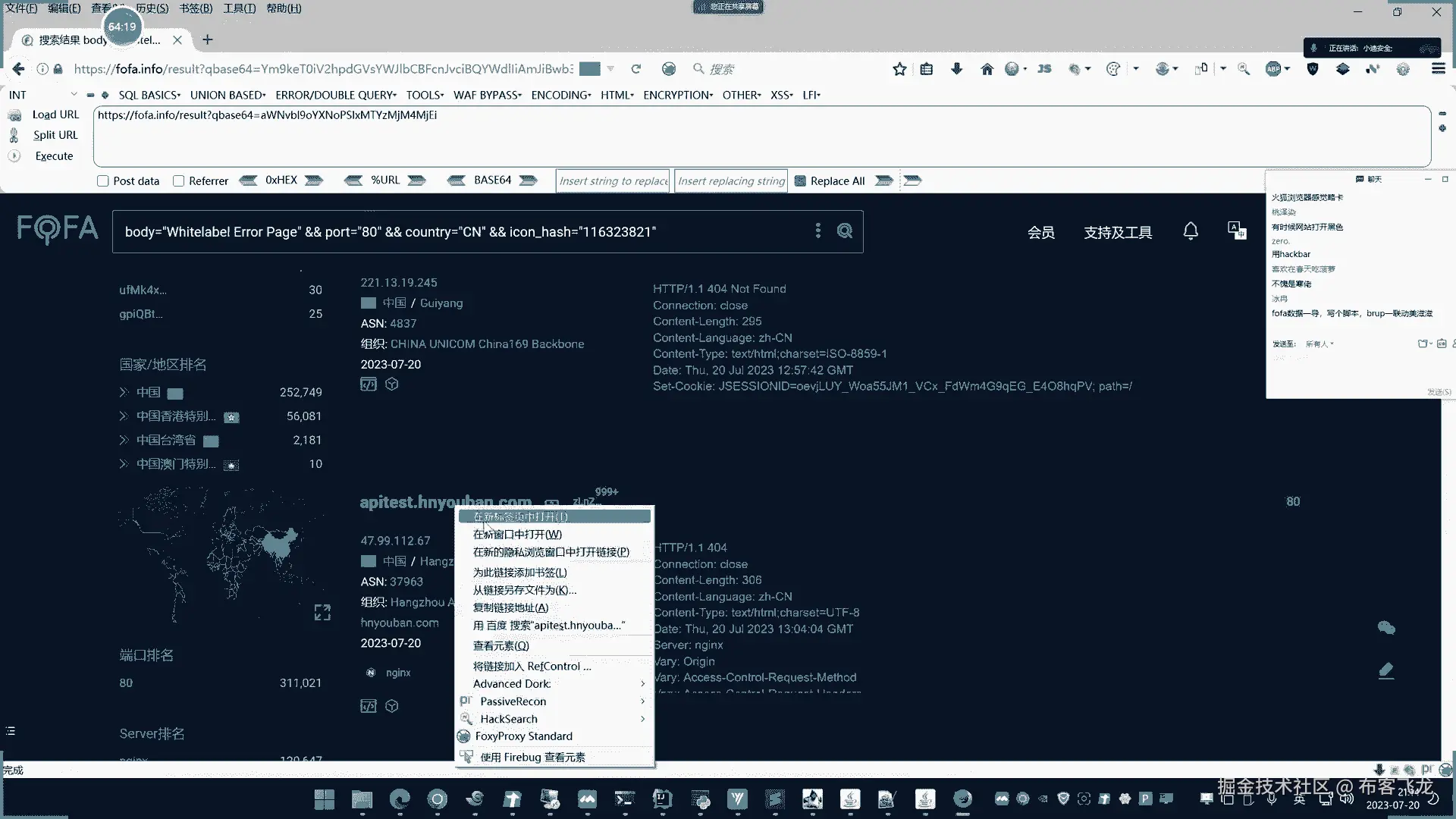Expand the 中国 country ranking entry
Viewport: 1456px width, 819px height.
pyautogui.click(x=124, y=392)
